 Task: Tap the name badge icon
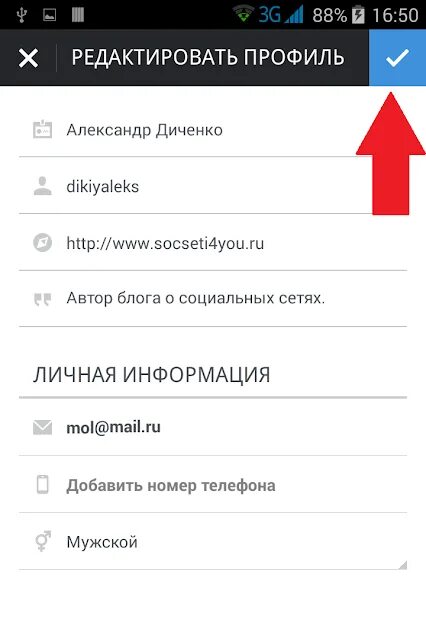(x=42, y=130)
